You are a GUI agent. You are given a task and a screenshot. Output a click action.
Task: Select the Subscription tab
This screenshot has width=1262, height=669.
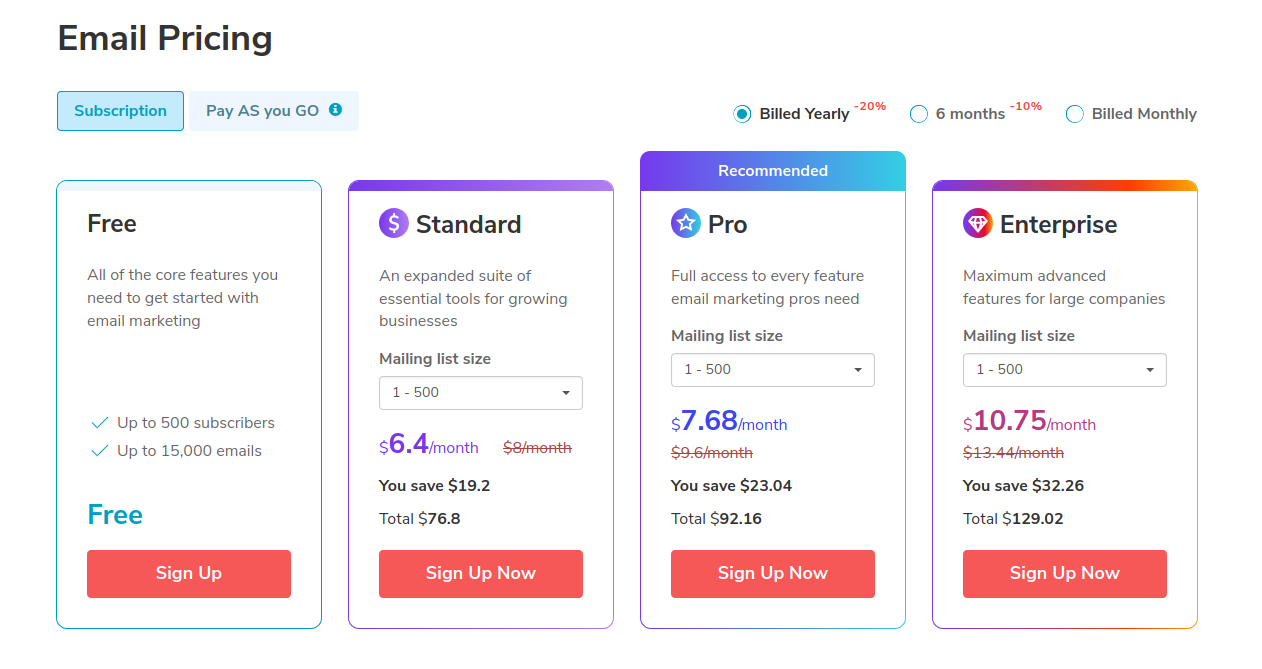coord(120,111)
